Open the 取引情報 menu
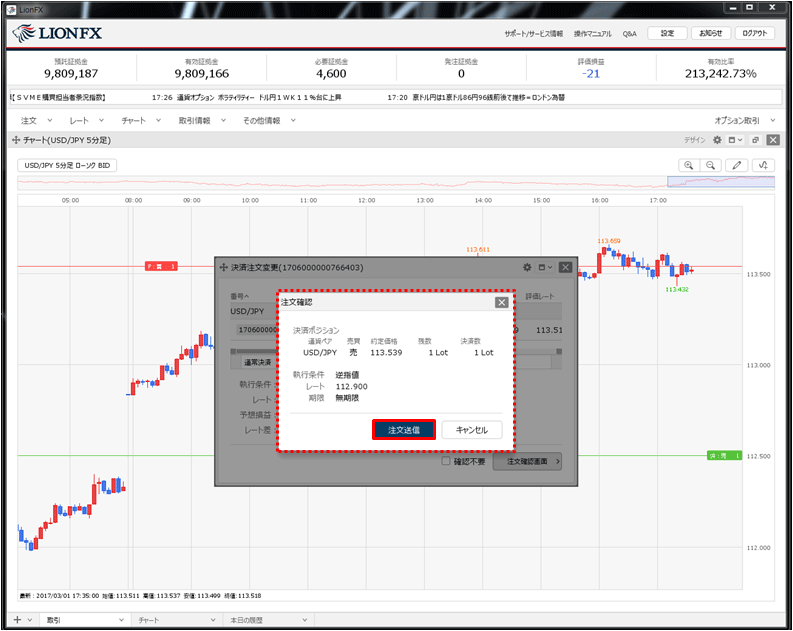 click(202, 120)
